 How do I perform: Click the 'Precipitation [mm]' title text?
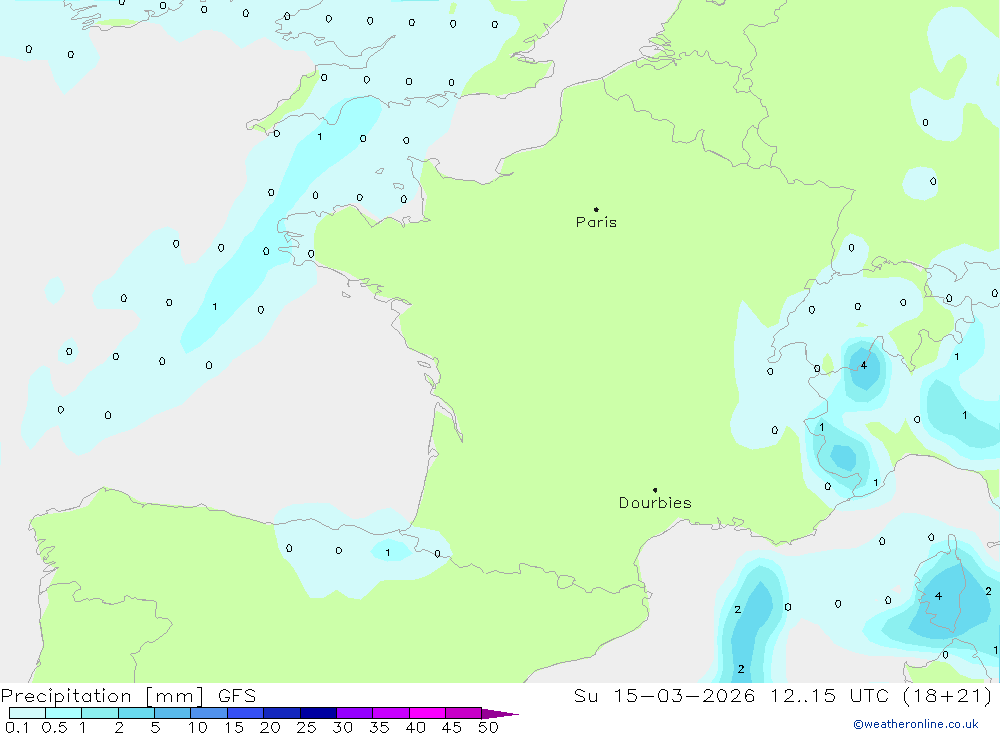pyautogui.click(x=103, y=696)
